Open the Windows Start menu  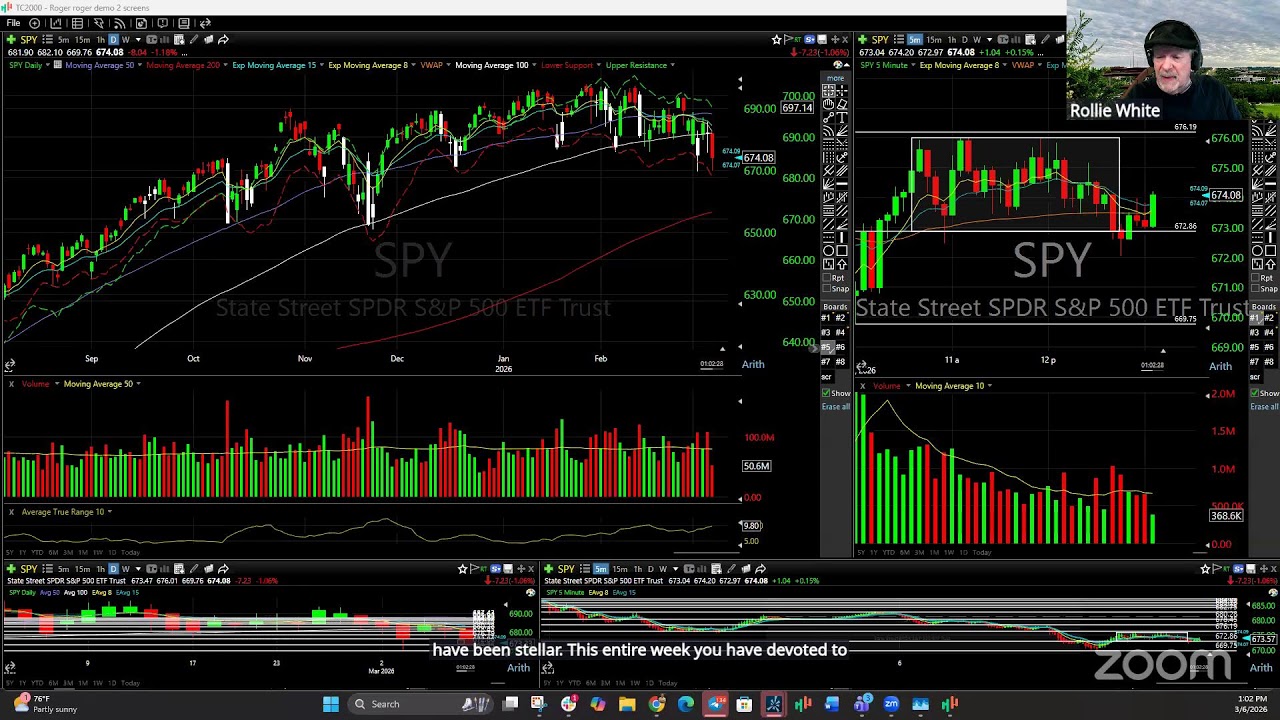coord(331,704)
